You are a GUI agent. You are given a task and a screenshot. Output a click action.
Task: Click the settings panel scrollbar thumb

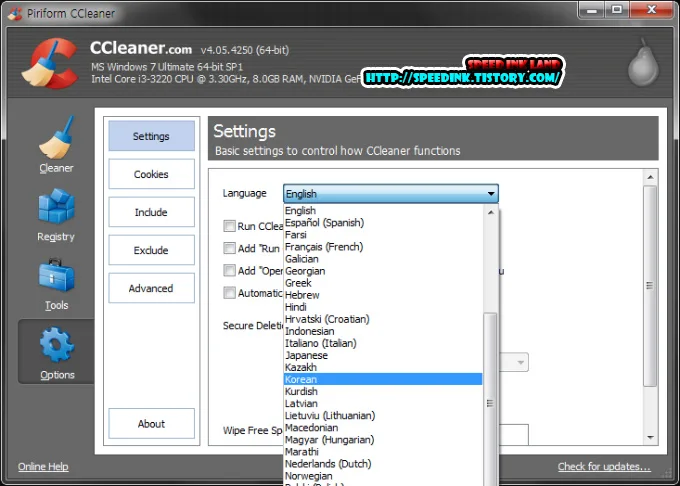tap(650, 286)
